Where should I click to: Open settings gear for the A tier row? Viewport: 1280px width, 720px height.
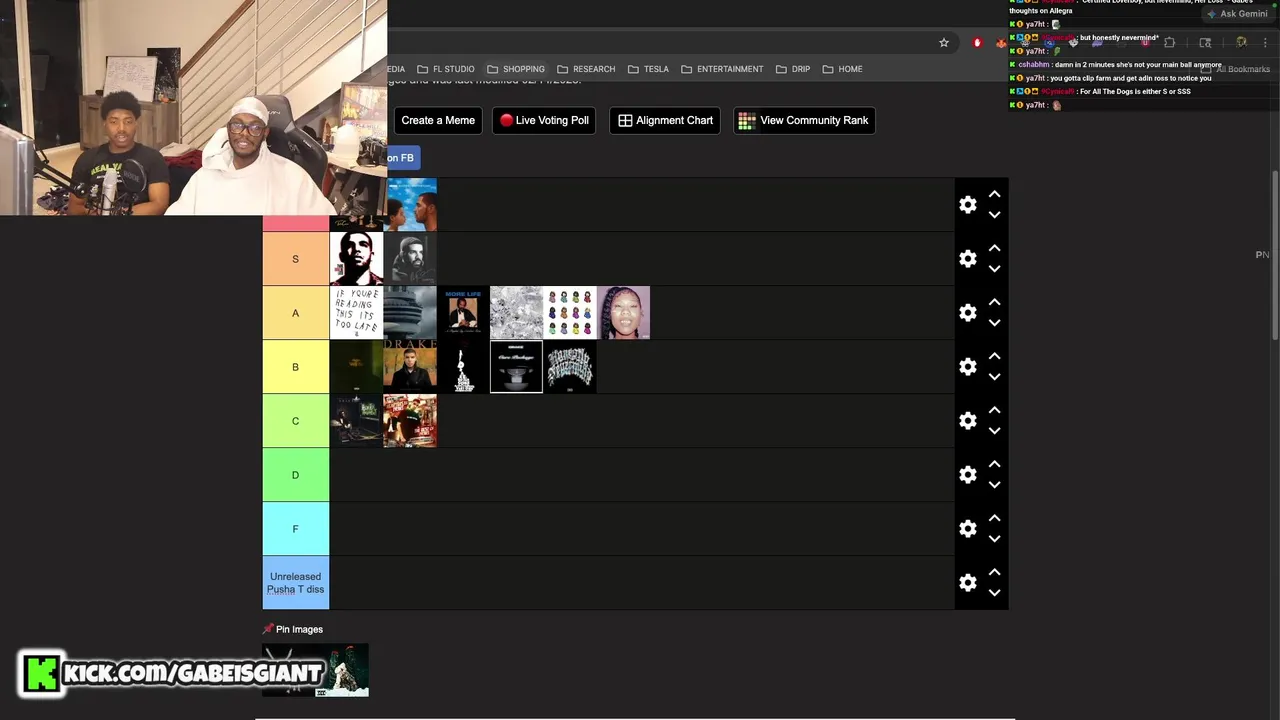click(x=968, y=313)
